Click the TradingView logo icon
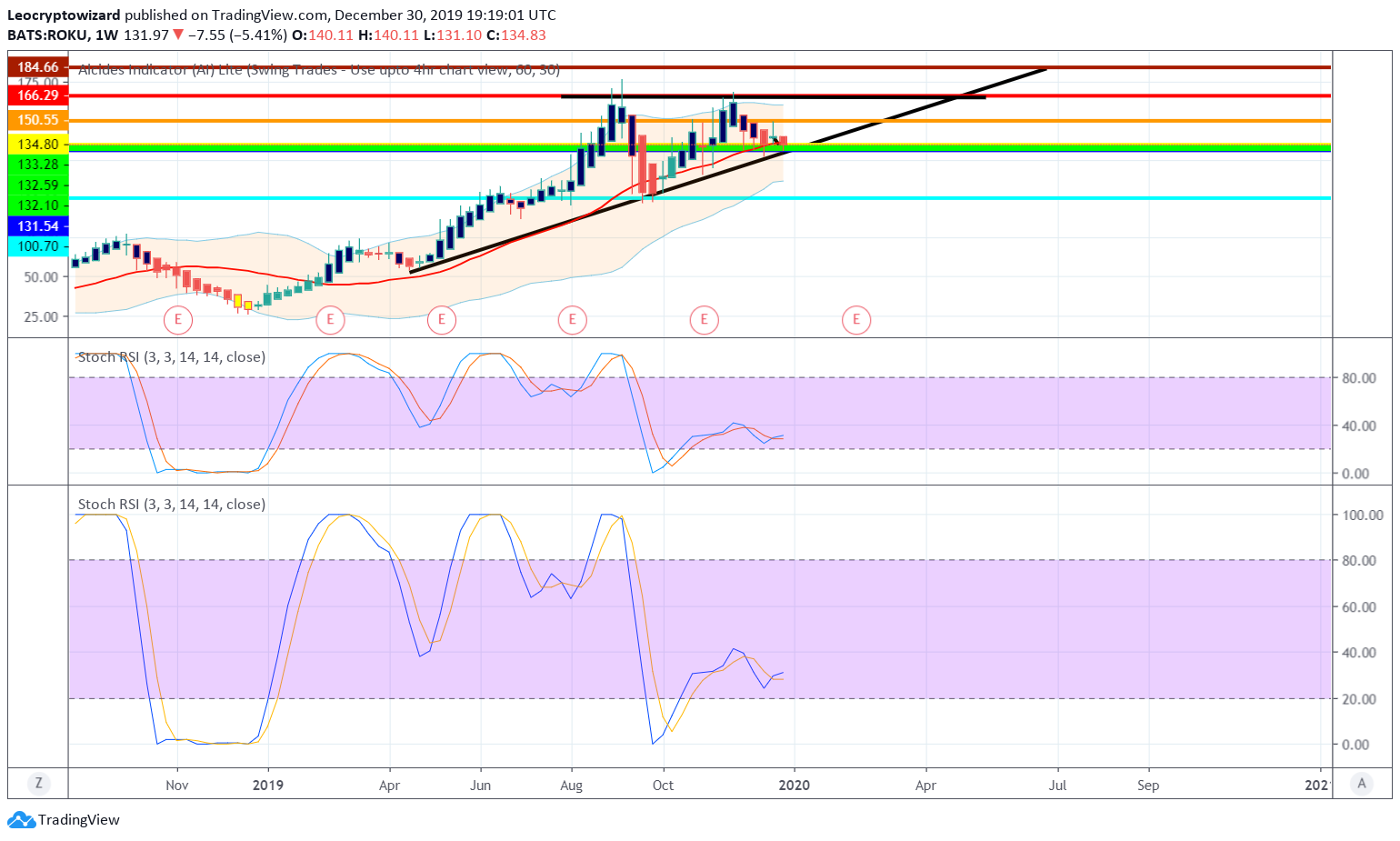Image resolution: width=1400 pixels, height=841 pixels. [x=21, y=820]
